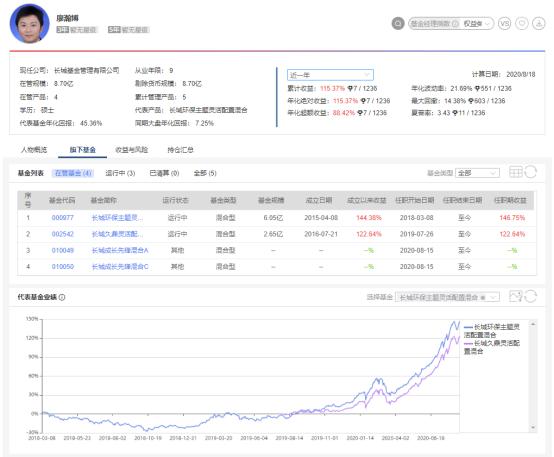Image resolution: width=554 pixels, height=457 pixels.
Task: Select the 已清算 (0) filter
Action: pos(164,173)
